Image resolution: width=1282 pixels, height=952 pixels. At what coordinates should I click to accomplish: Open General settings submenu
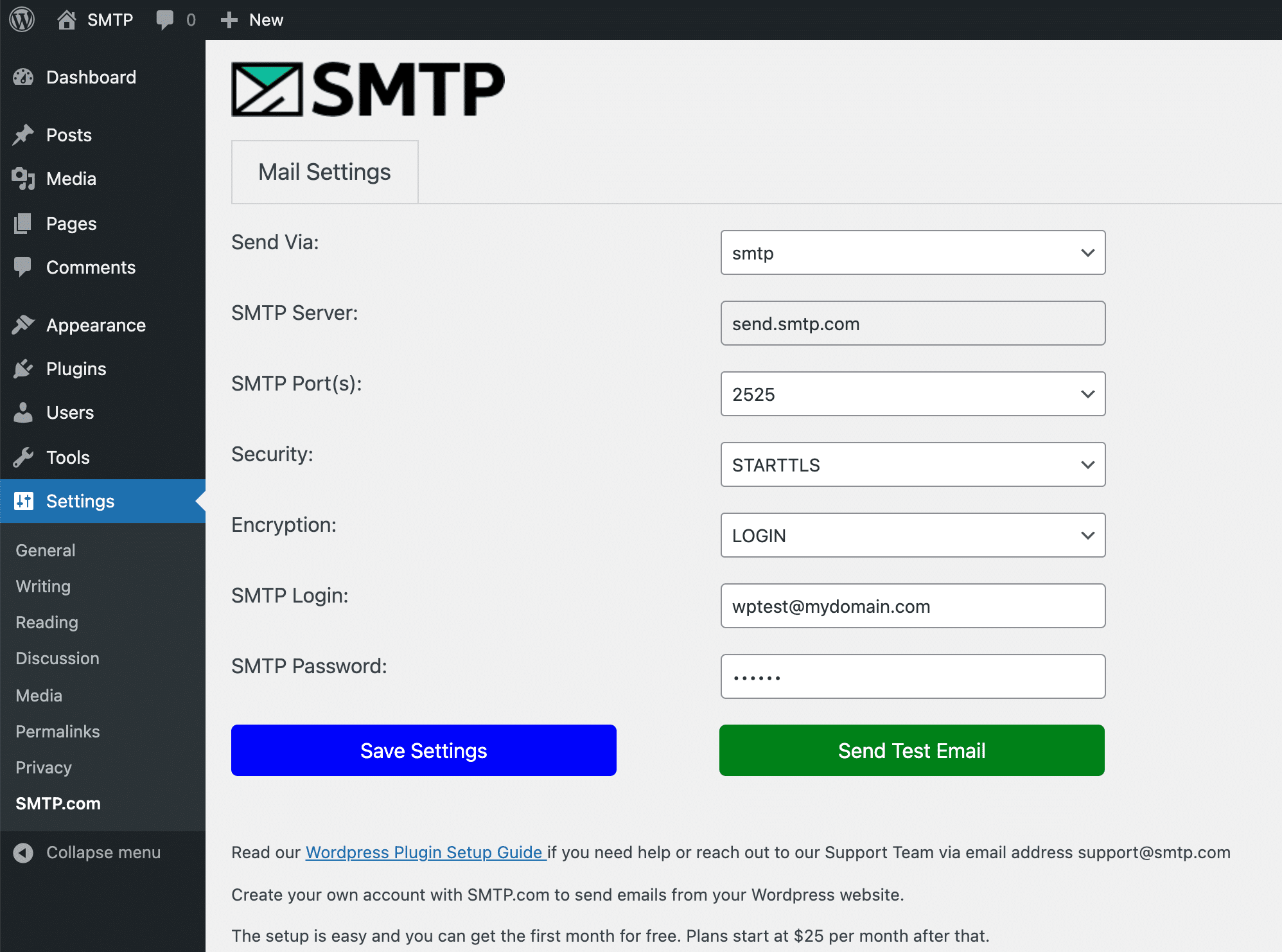click(x=46, y=551)
